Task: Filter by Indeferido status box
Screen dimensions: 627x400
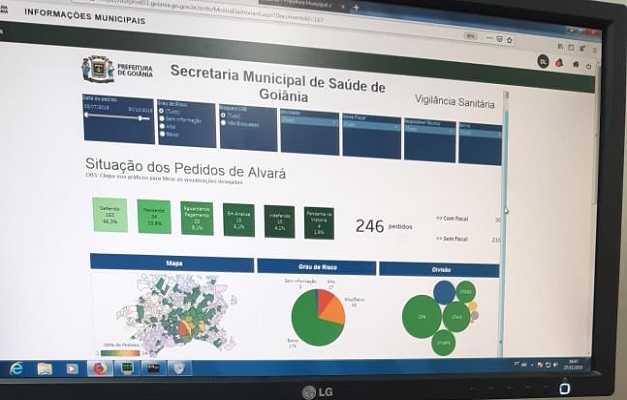Action: 280,222
